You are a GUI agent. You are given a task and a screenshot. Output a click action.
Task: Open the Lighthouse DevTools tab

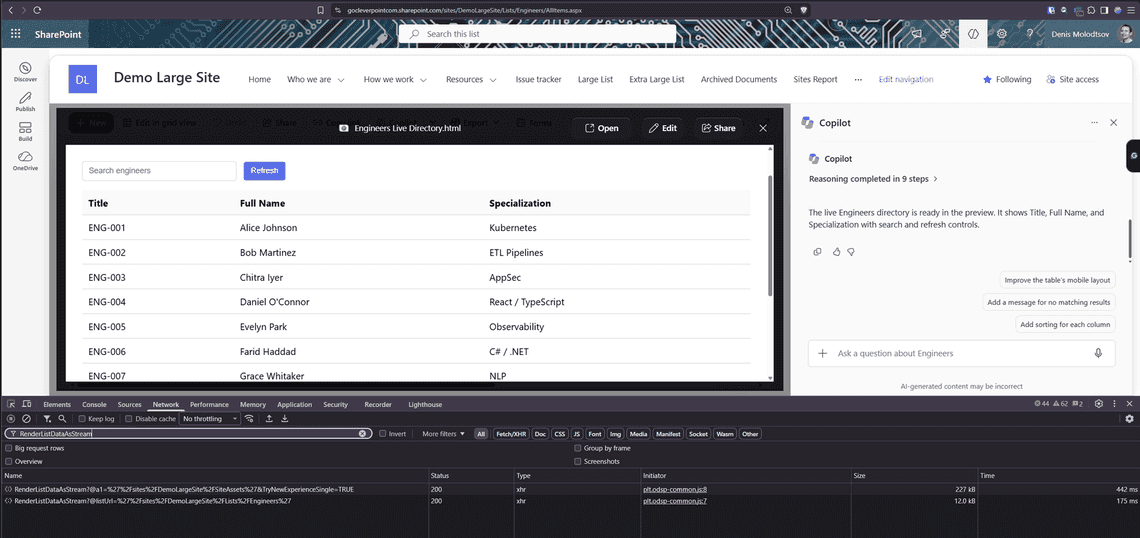tap(425, 404)
